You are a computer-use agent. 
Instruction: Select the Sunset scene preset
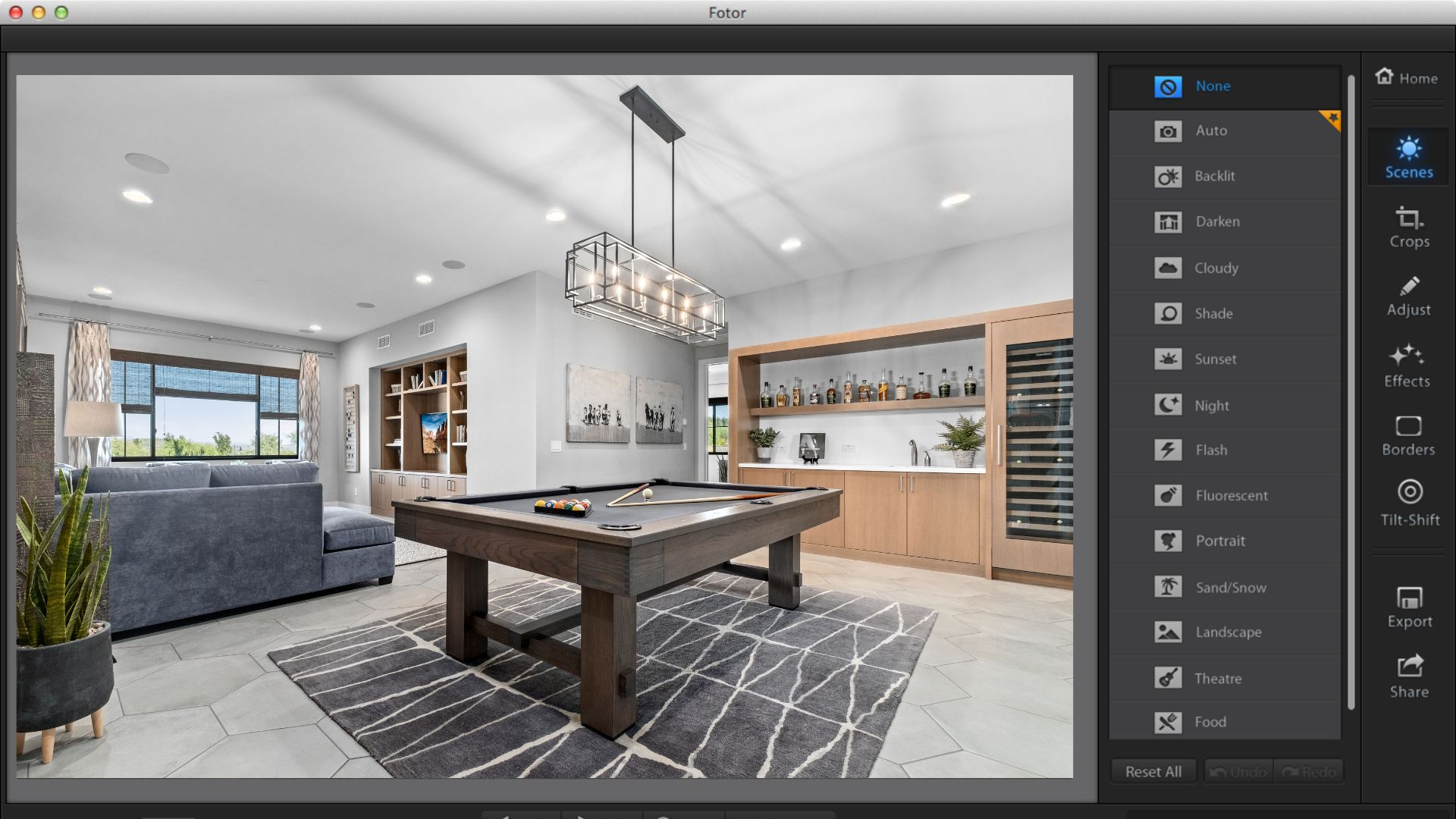[1215, 358]
